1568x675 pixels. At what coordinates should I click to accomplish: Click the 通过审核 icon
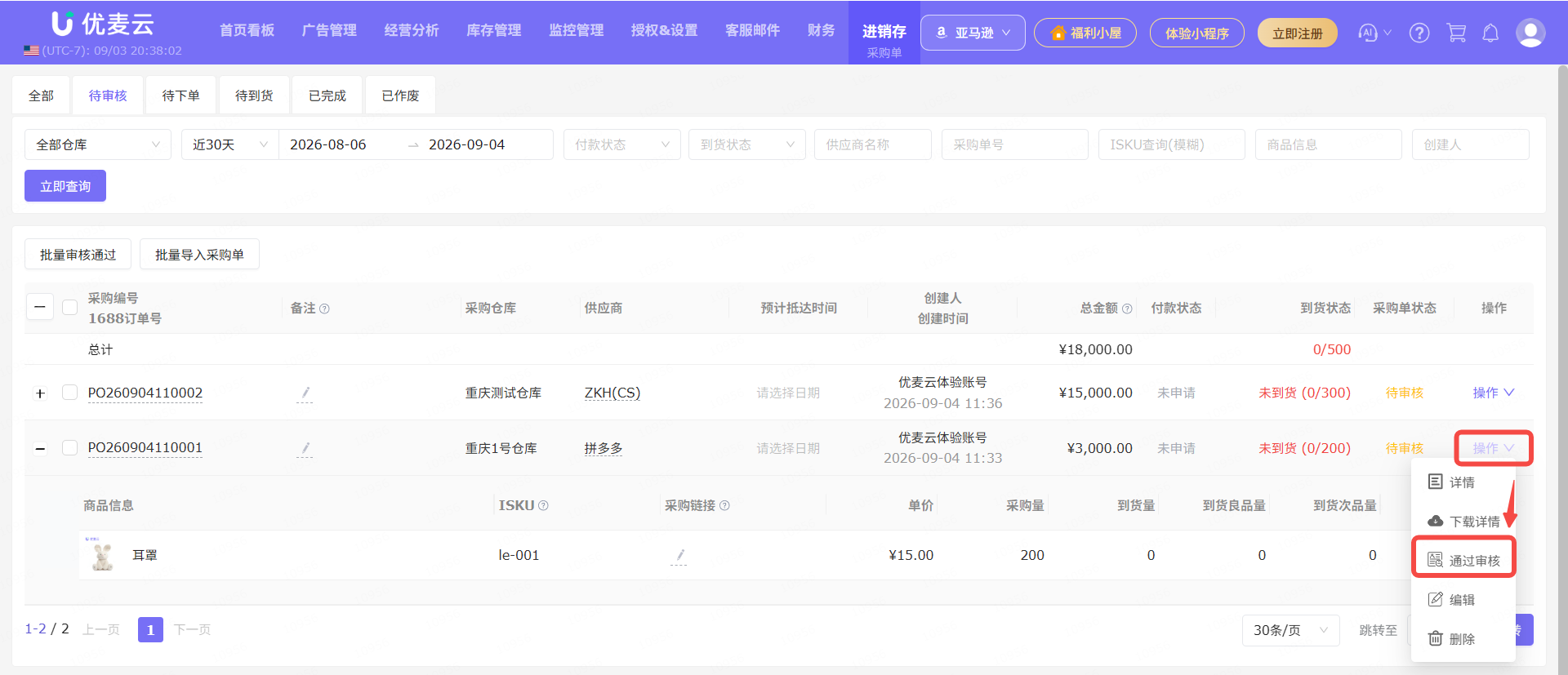click(1435, 560)
